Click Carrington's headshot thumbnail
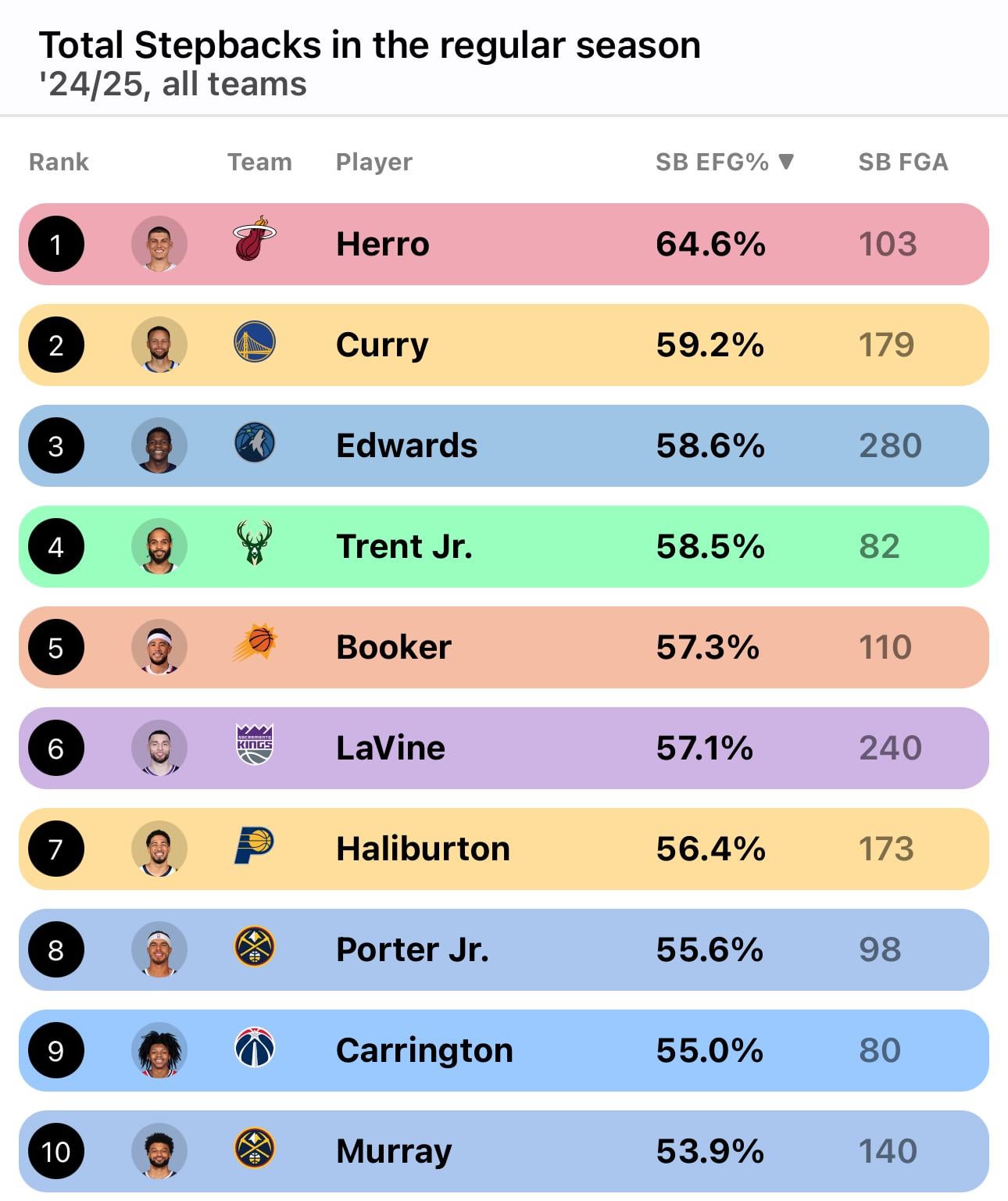The width and height of the screenshot is (1008, 1201). (159, 1050)
